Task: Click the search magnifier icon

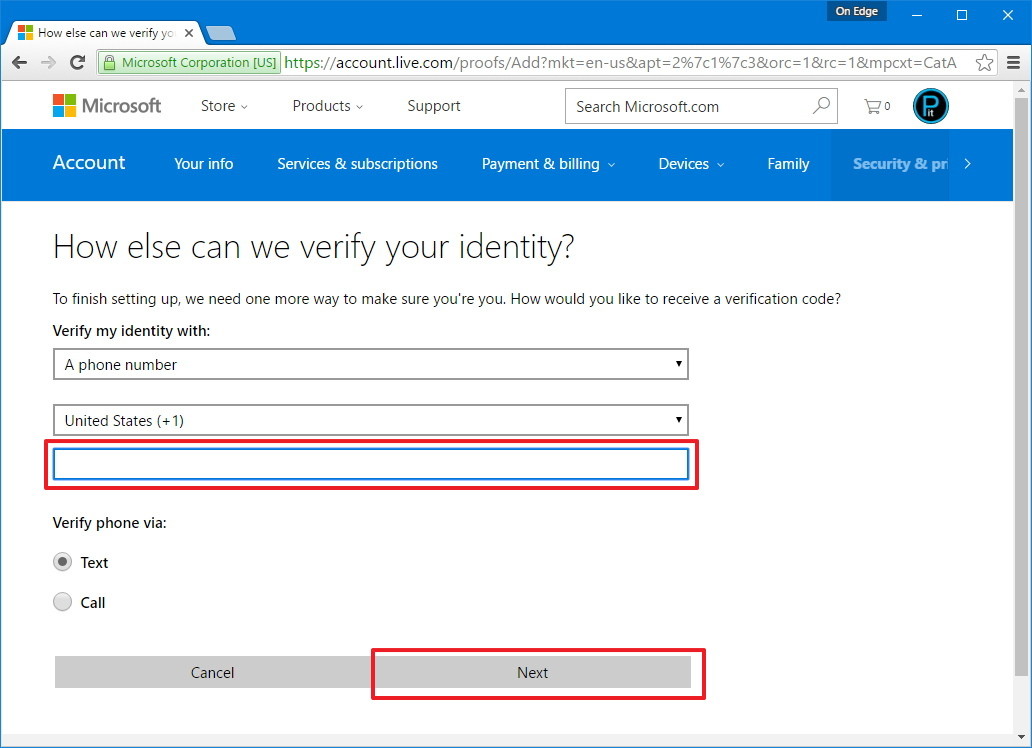Action: coord(820,105)
